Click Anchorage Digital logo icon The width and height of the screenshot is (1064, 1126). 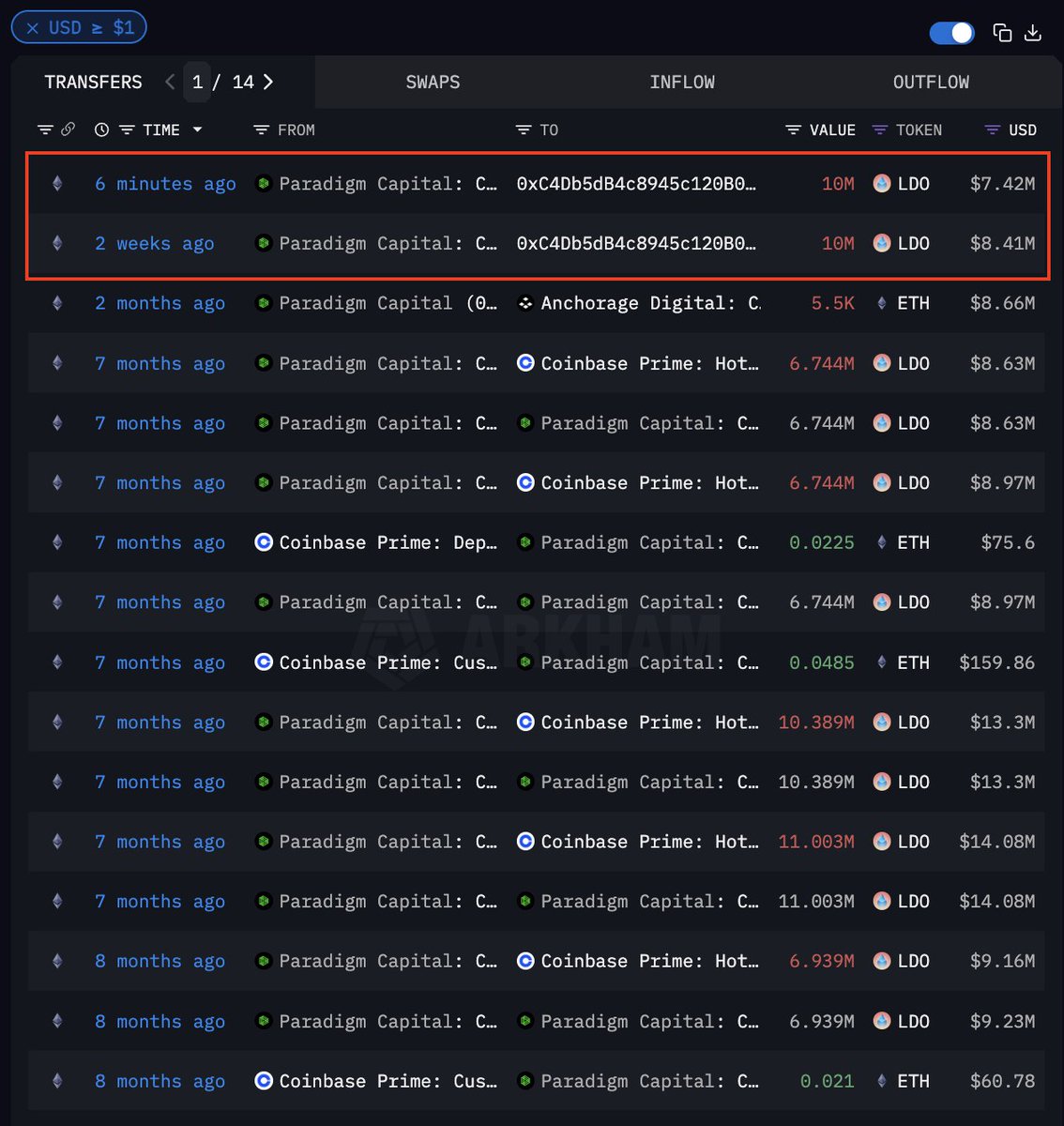tap(525, 303)
